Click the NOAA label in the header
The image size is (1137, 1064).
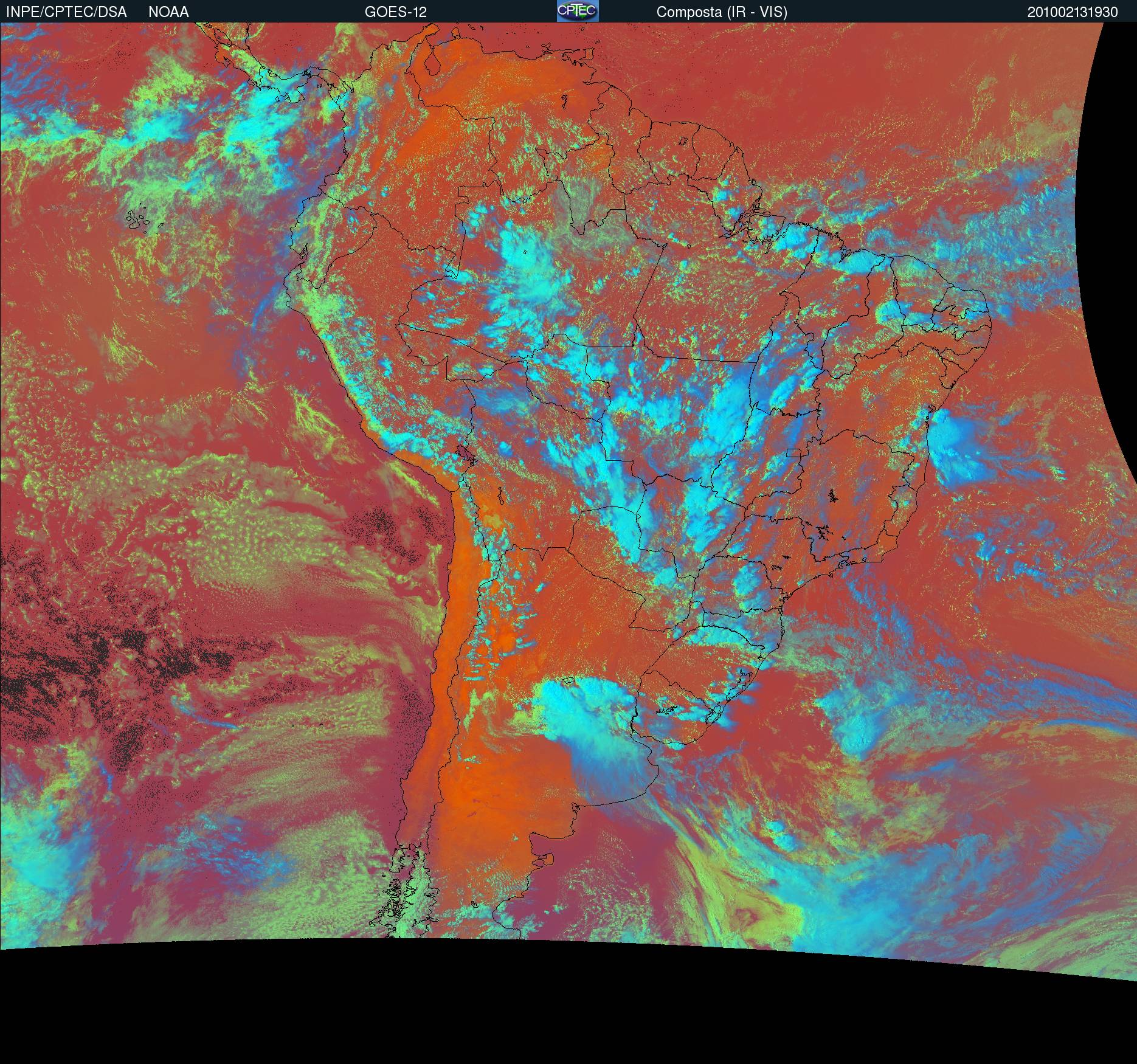click(168, 12)
